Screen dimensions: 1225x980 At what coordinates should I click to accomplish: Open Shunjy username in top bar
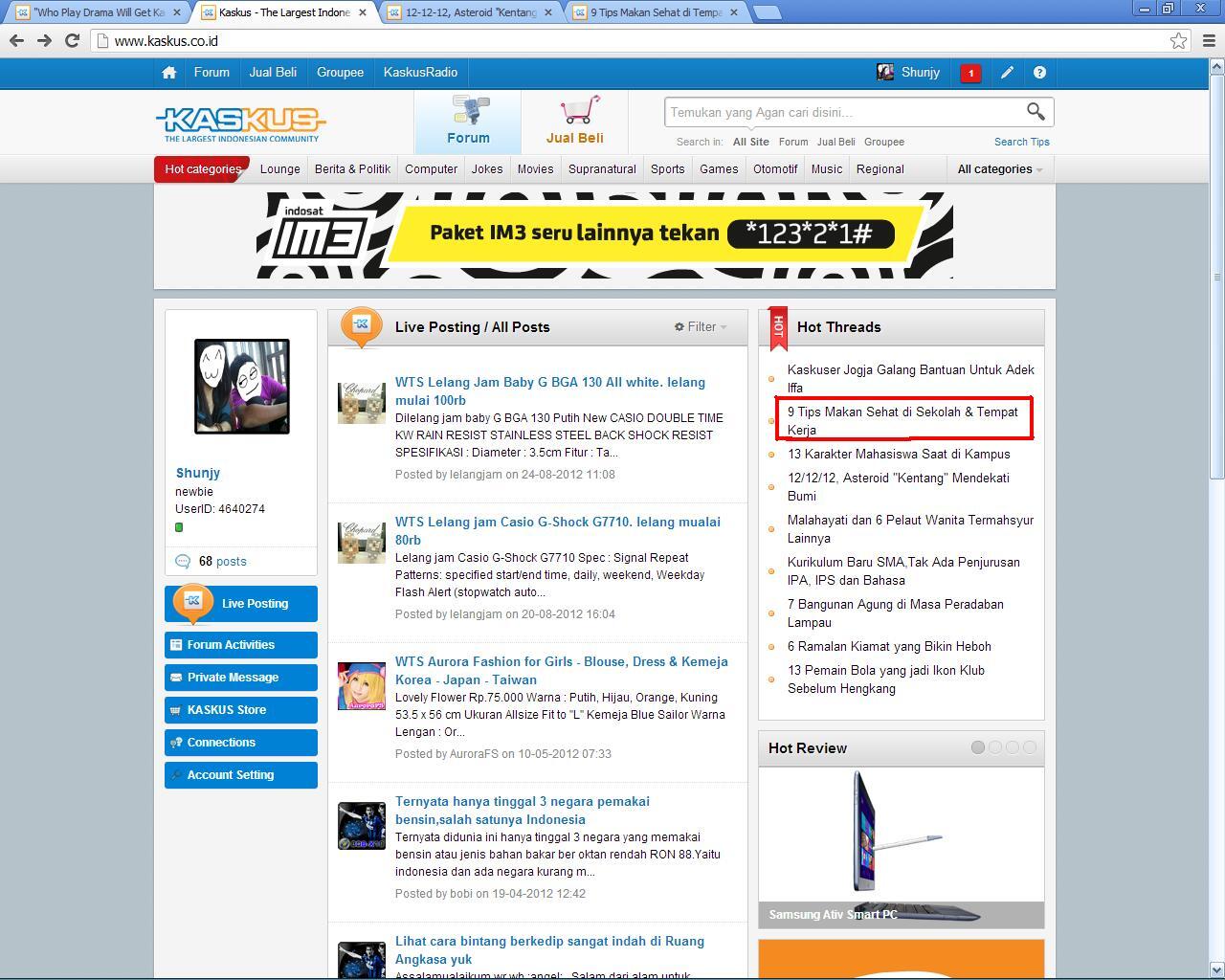tap(921, 72)
